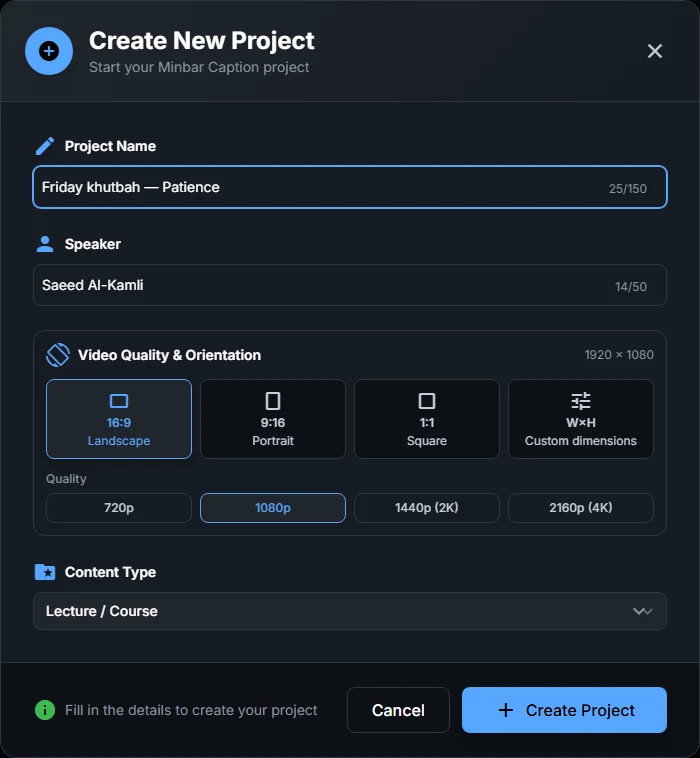Click the screen rotation icon beside Video Quality
The image size is (700, 758).
[58, 355]
